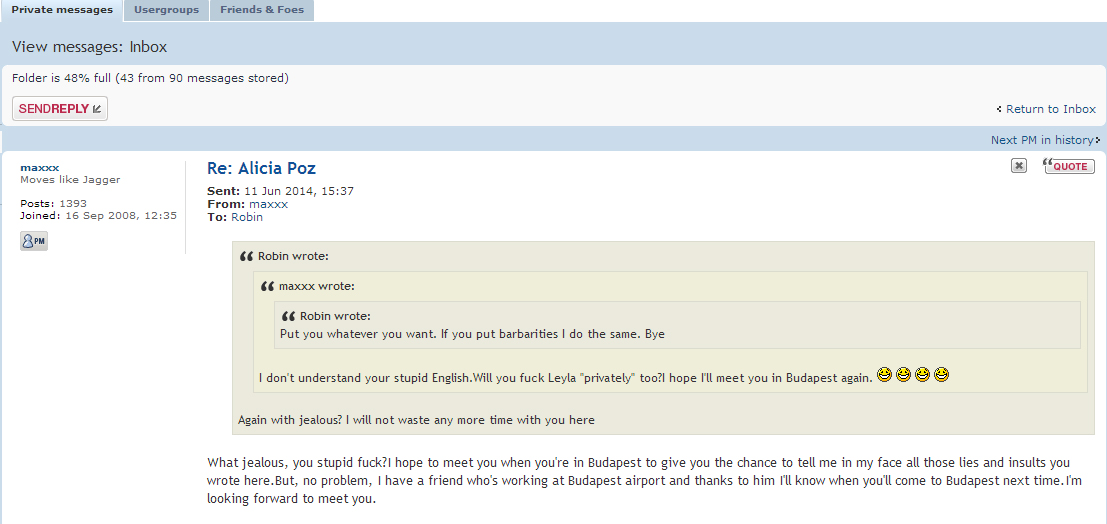1107x524 pixels.
Task: Switch to the Usergroups tab
Action: pyautogui.click(x=167, y=11)
